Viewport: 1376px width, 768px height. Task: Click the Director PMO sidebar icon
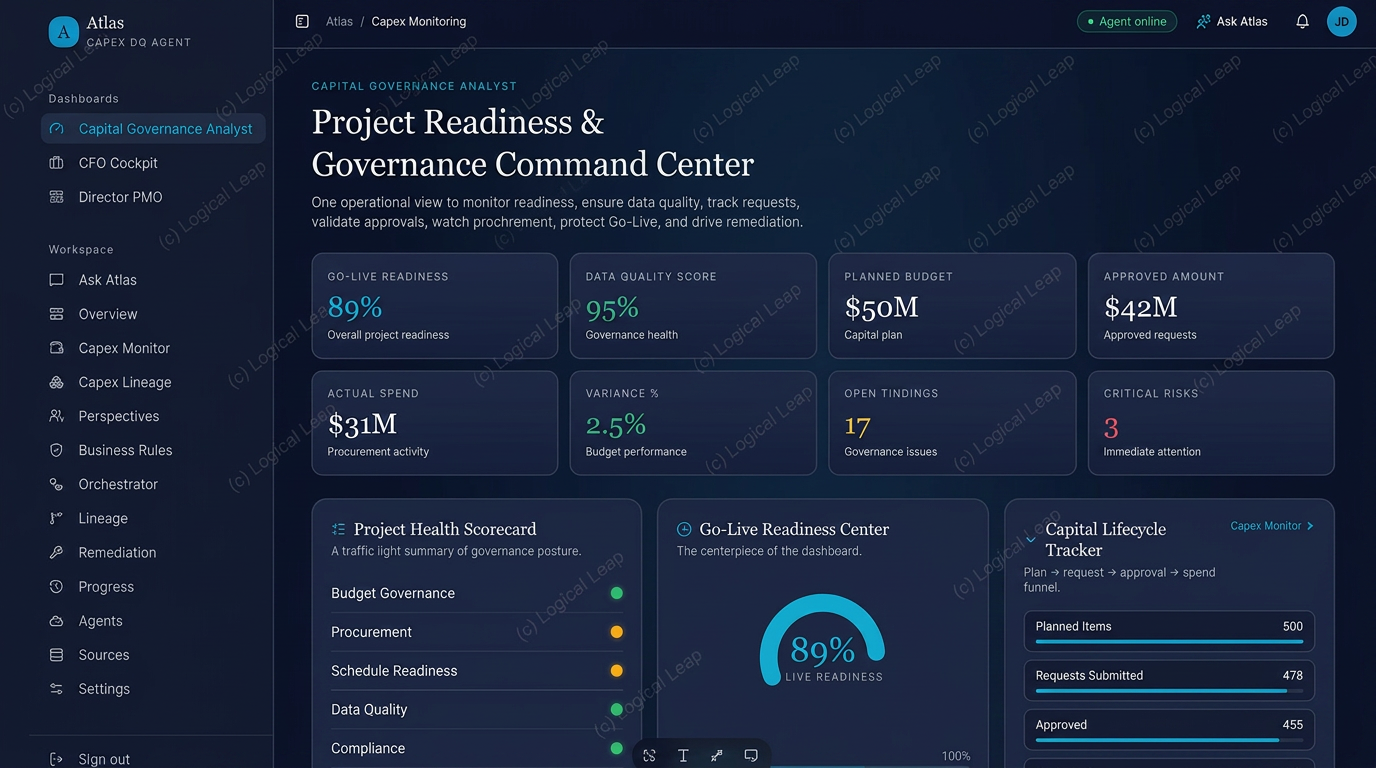(x=57, y=197)
